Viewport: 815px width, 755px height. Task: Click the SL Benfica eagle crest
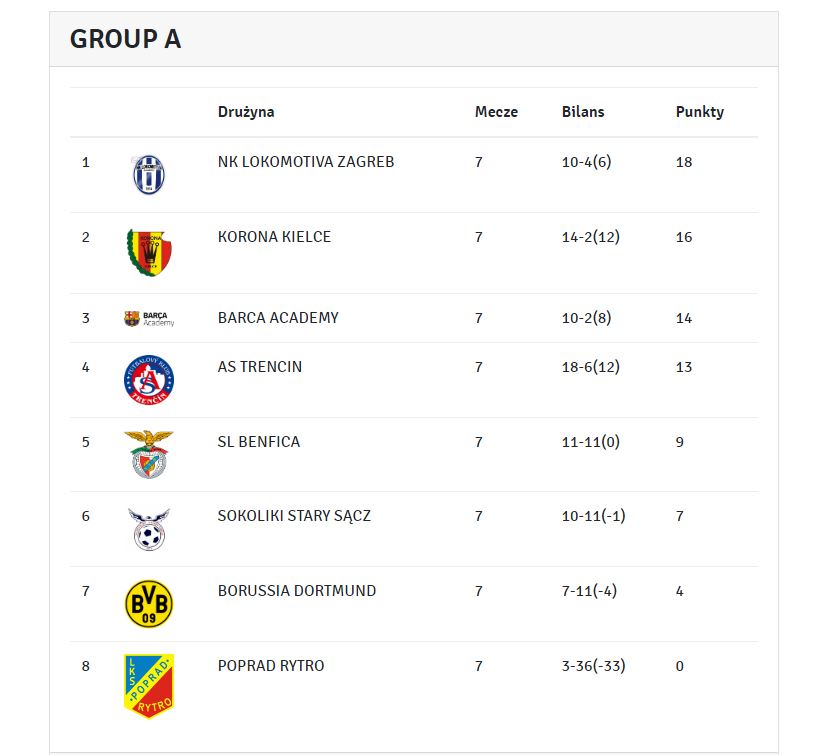(149, 455)
